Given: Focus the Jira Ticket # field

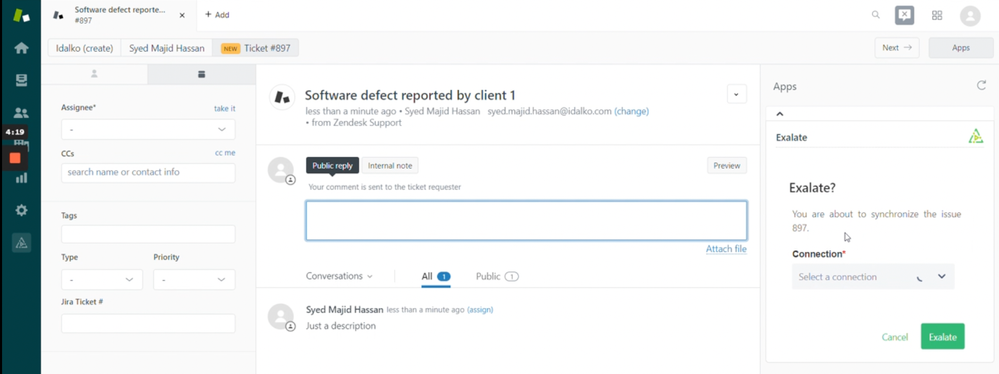Looking at the screenshot, I should [148, 324].
